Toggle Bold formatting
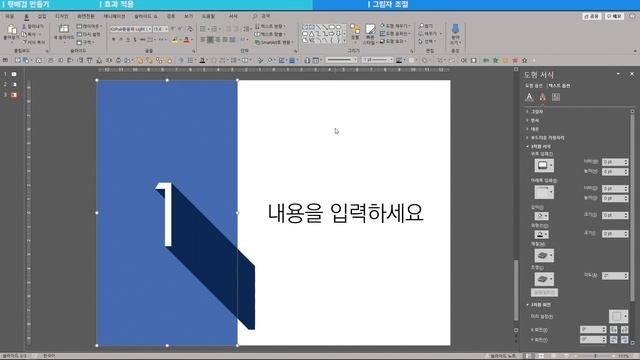Viewport: 640px width, 360px height. (x=113, y=40)
